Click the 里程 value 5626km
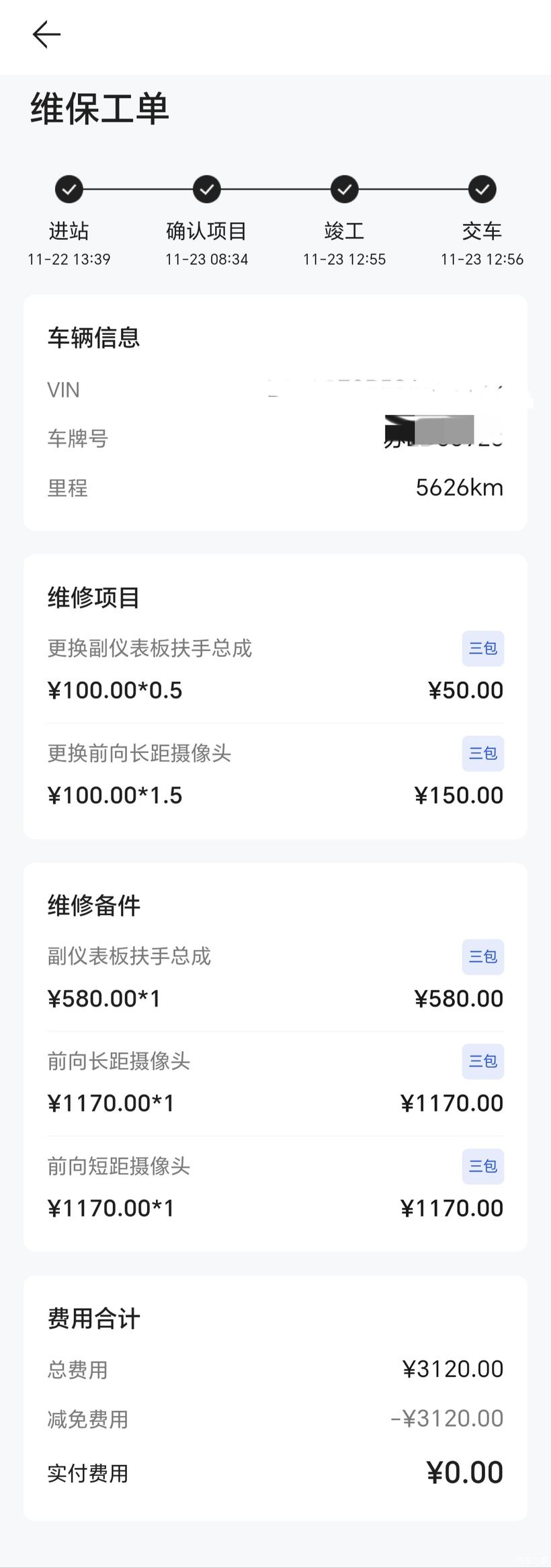Image resolution: width=551 pixels, height=1568 pixels. click(x=459, y=487)
